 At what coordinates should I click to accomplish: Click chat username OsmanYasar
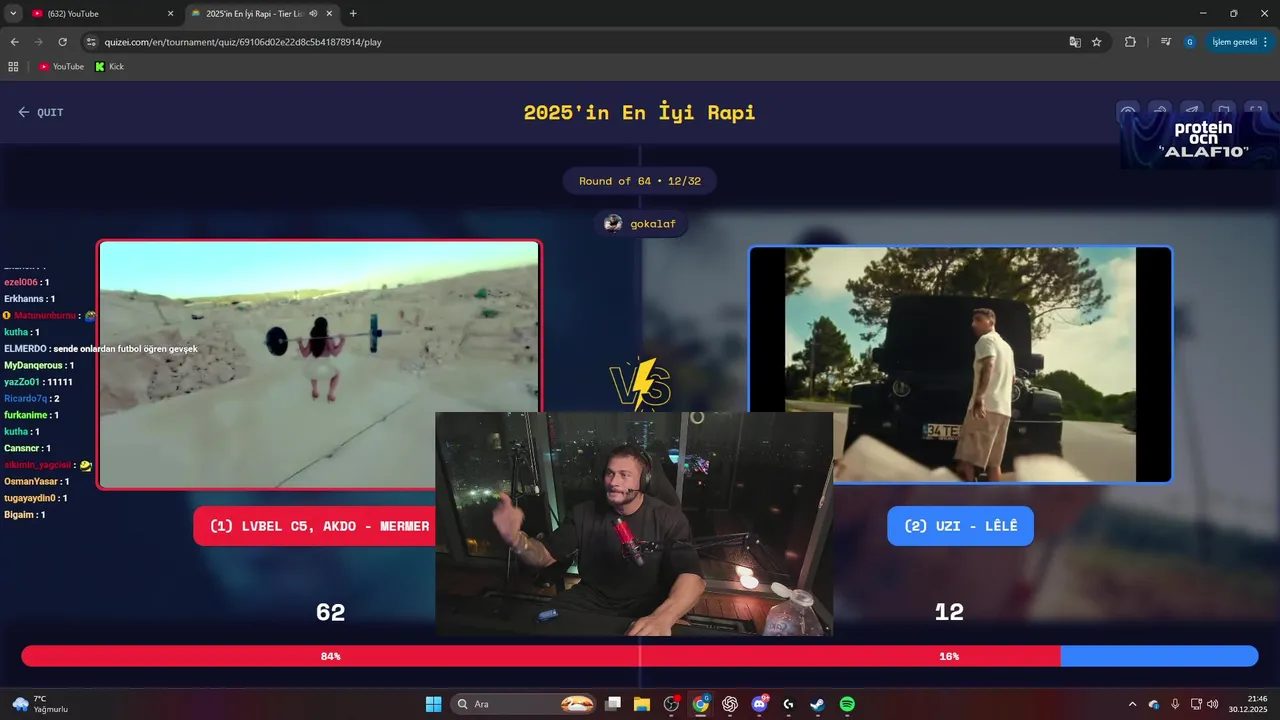tap(31, 481)
